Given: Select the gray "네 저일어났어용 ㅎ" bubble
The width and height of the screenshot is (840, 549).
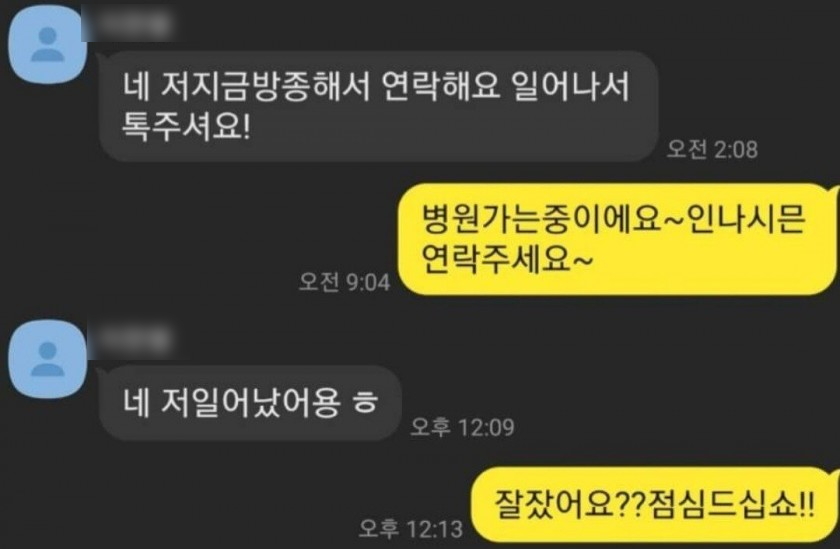Looking at the screenshot, I should point(250,403).
